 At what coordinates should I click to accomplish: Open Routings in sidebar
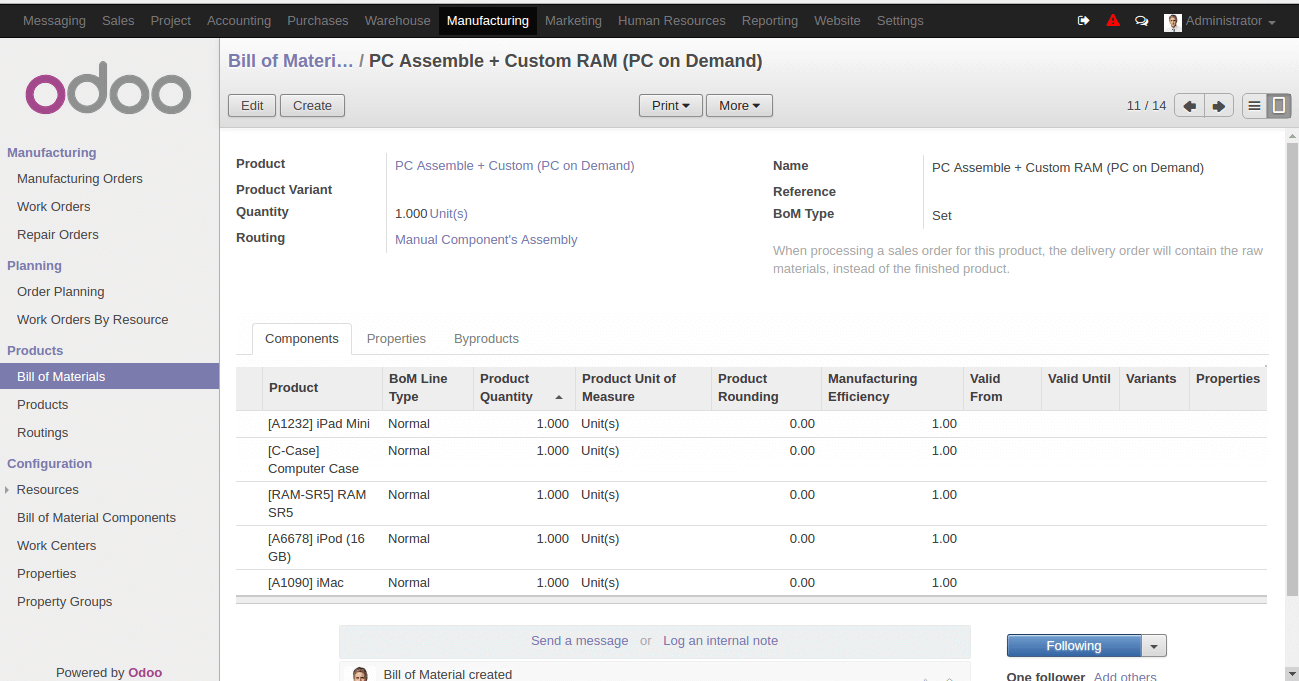tap(43, 433)
